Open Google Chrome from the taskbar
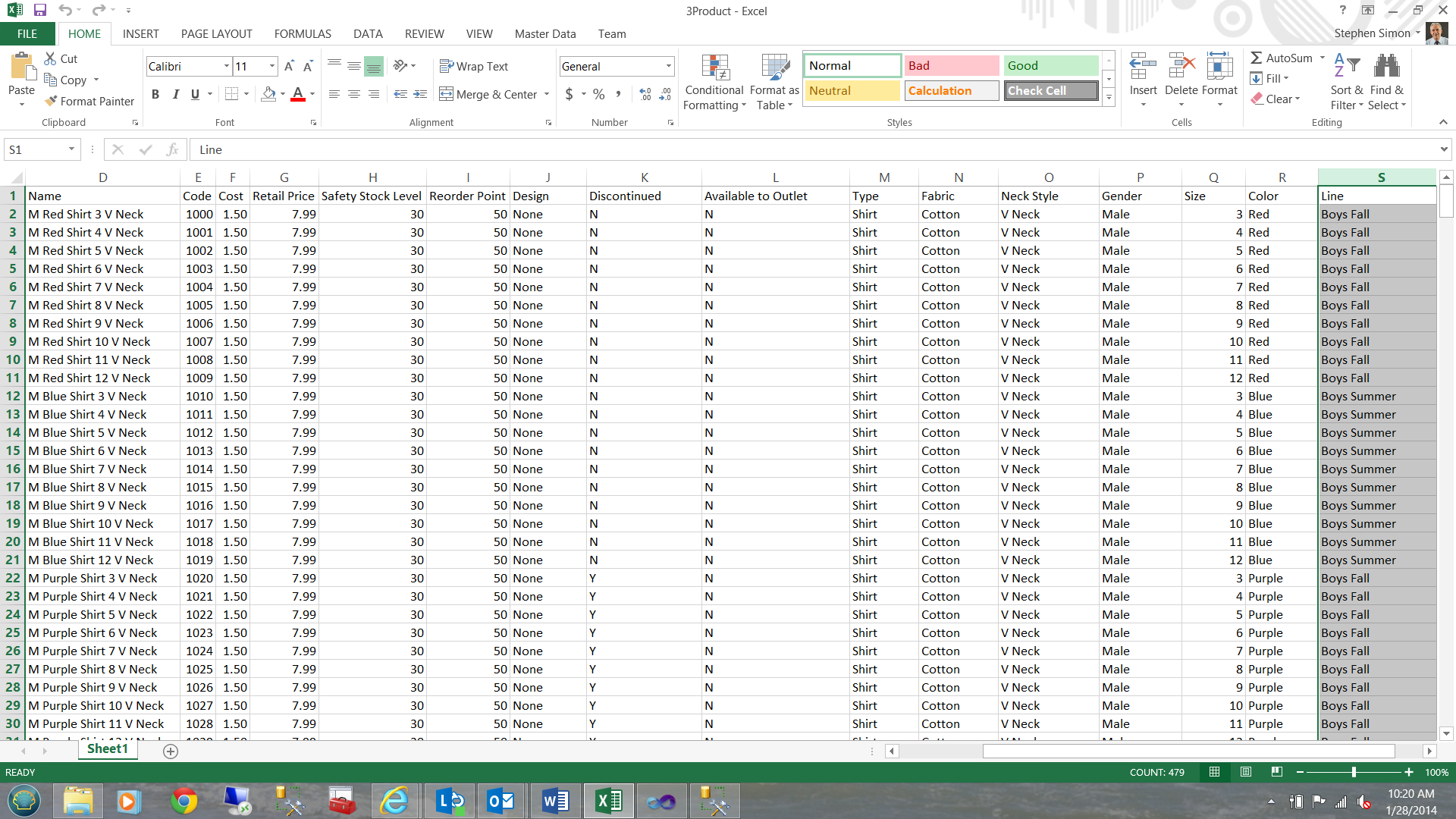The height and width of the screenshot is (819, 1456). click(184, 801)
